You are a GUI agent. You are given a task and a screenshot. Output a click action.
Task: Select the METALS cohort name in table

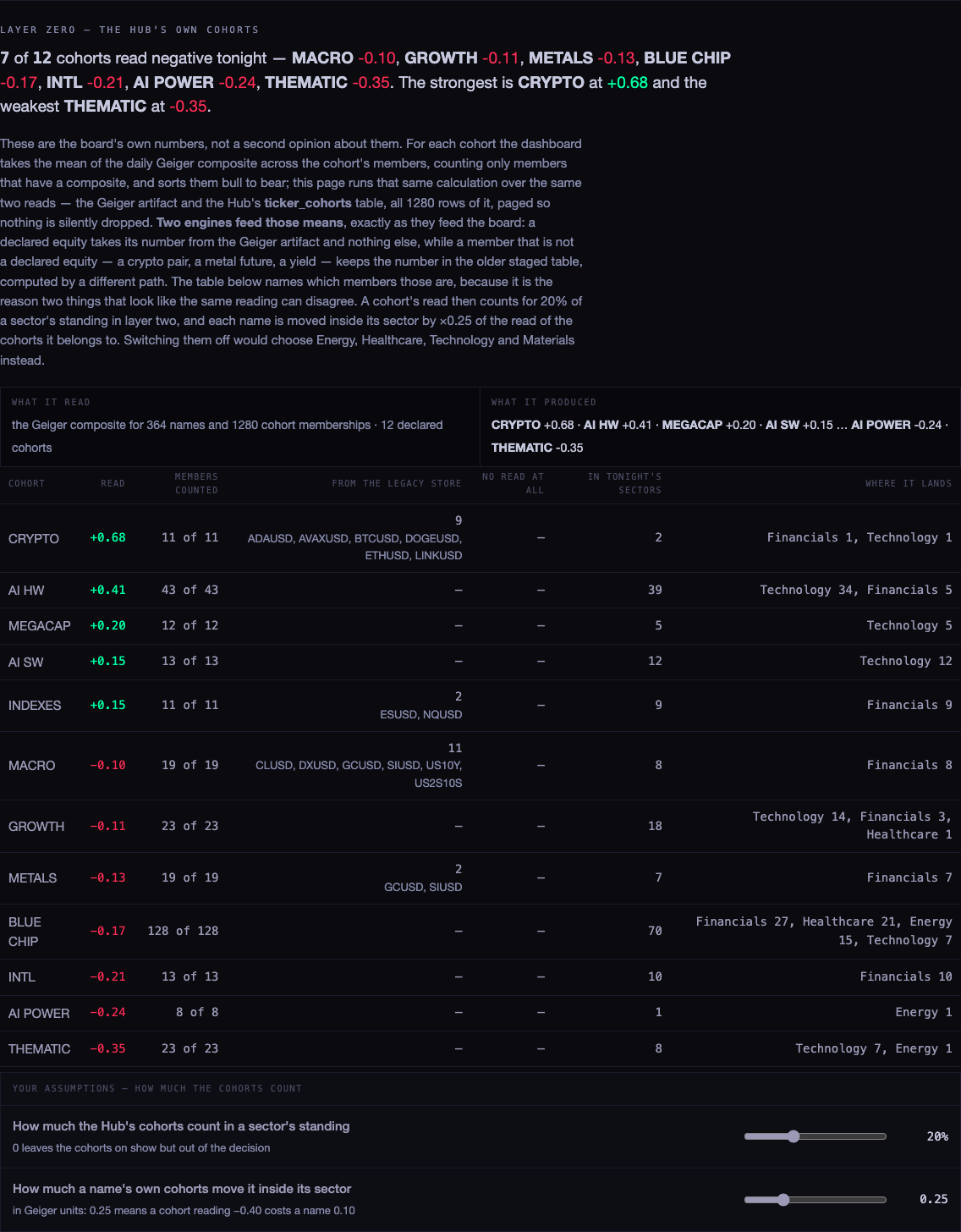[x=33, y=877]
